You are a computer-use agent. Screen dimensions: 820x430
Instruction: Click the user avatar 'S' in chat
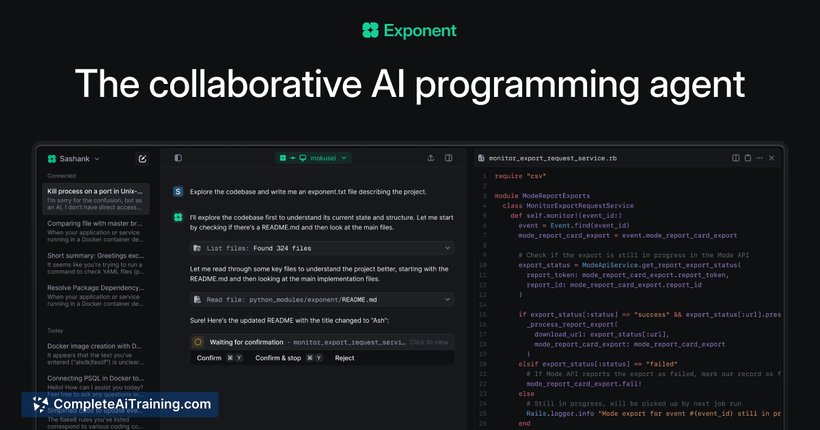[178, 192]
